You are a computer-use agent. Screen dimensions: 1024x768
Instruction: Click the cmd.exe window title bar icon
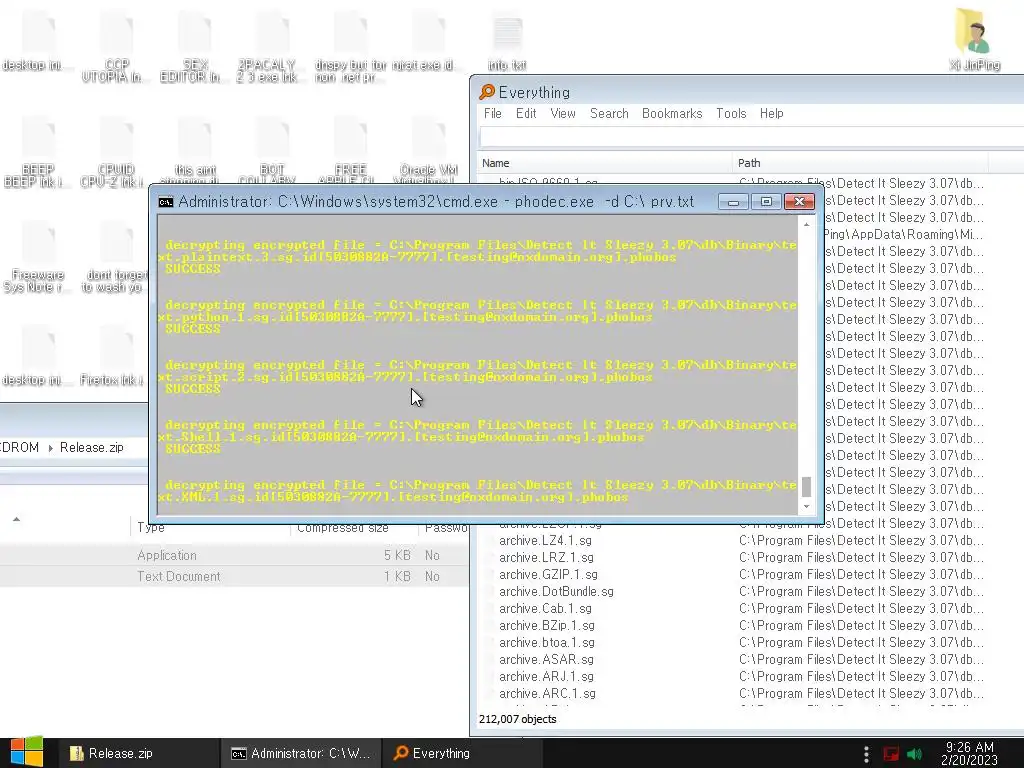click(x=166, y=202)
